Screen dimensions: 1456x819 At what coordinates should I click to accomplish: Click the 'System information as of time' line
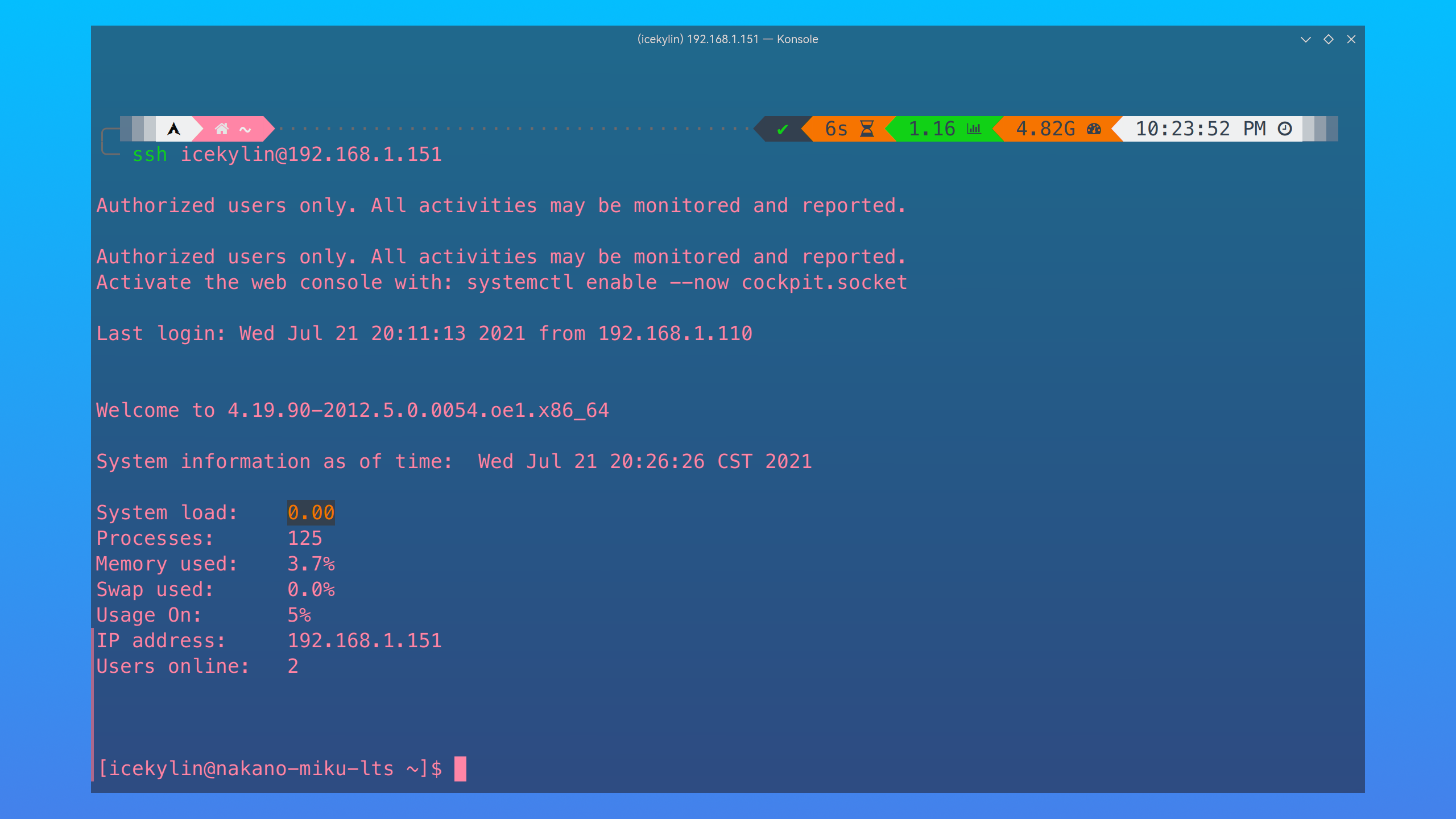click(x=454, y=462)
